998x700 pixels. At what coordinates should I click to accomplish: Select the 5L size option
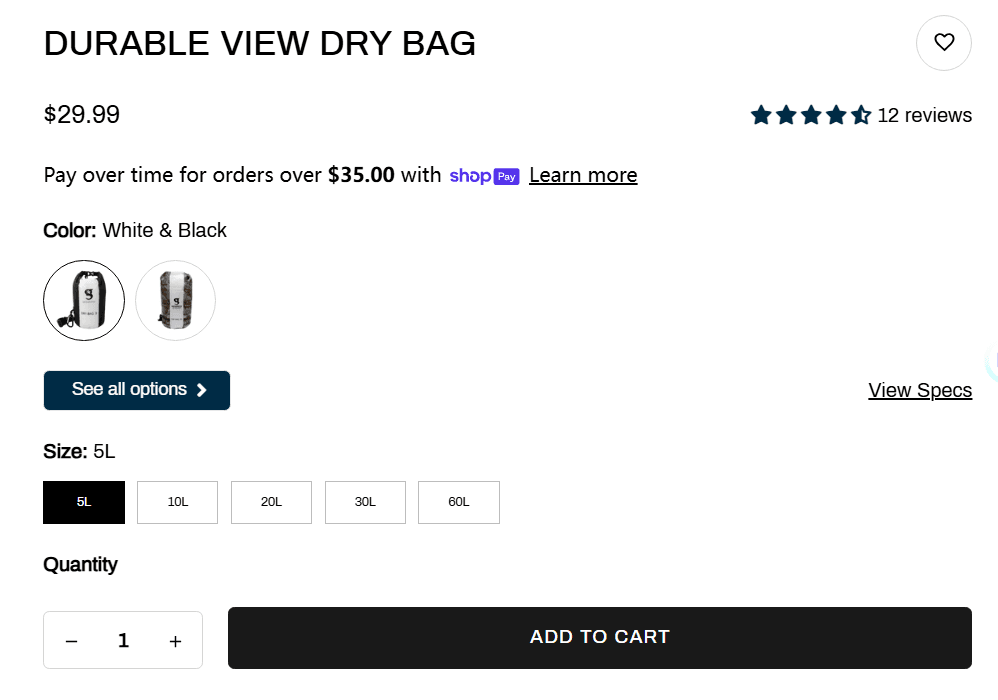84,502
